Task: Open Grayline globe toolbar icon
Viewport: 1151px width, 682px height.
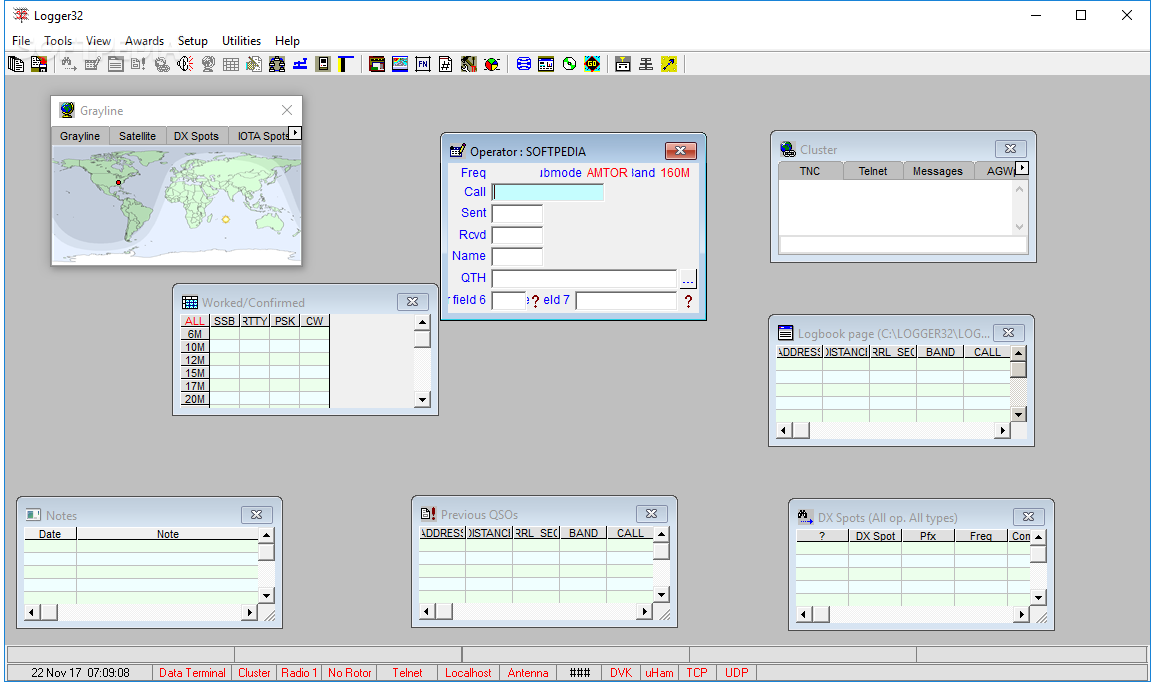Action: coord(208,64)
